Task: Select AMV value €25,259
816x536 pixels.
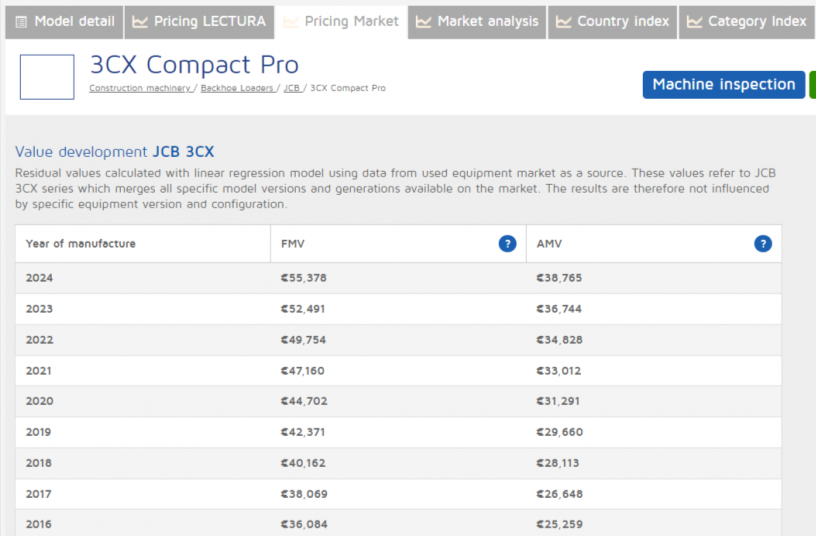Action: pos(559,524)
